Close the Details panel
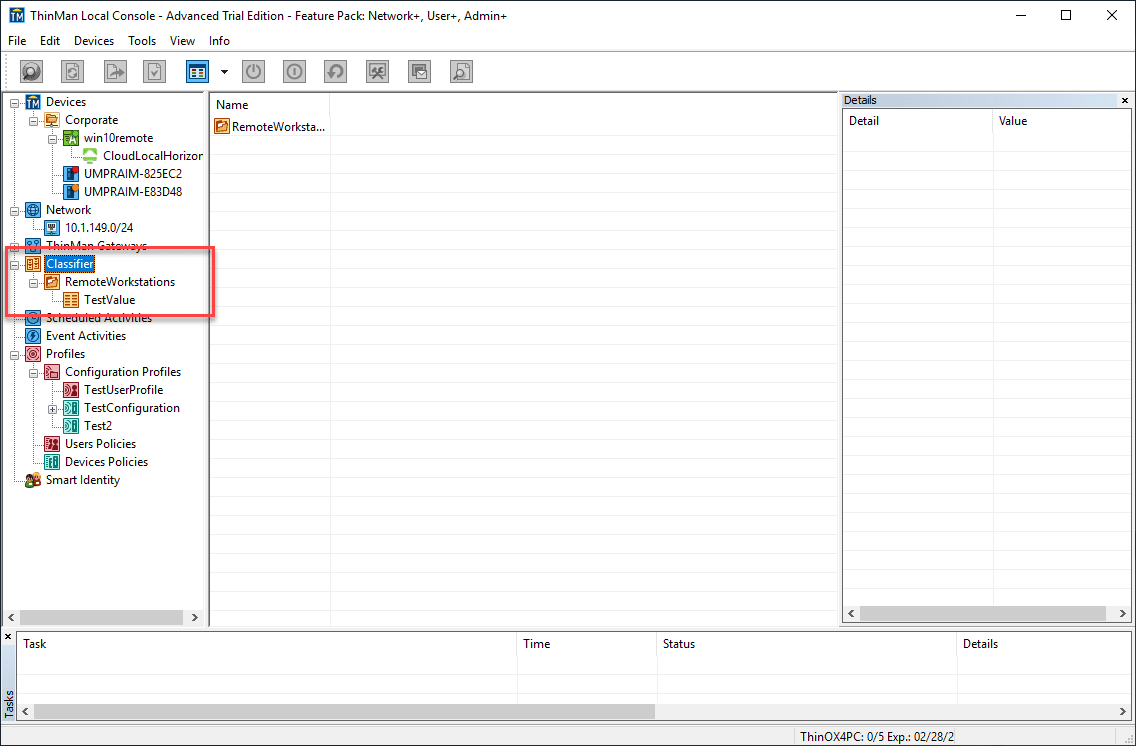Image resolution: width=1136 pixels, height=746 pixels. coord(1124,101)
